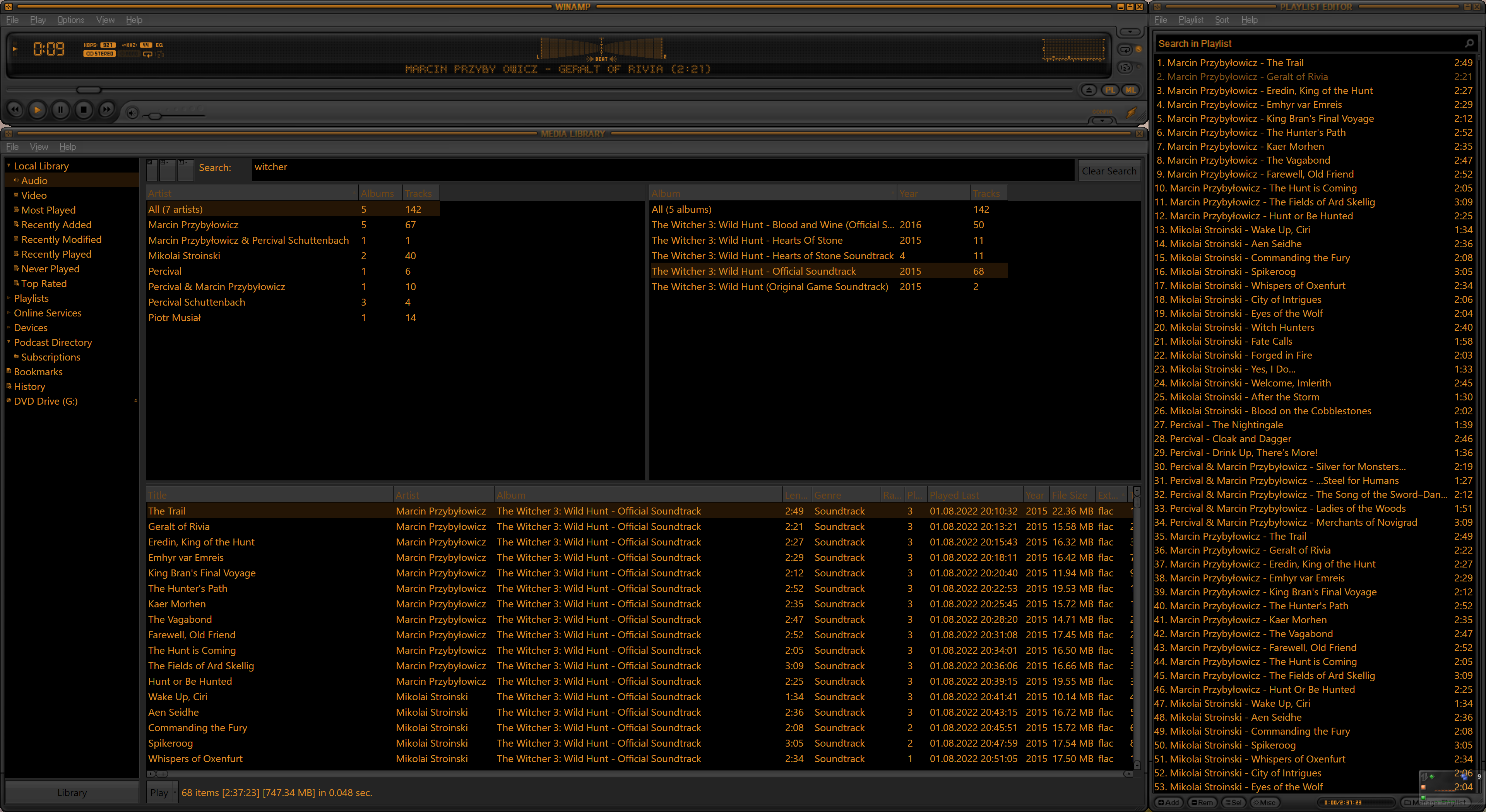Open the Sort menu in Playlist Editor
1486x812 pixels.
point(1221,20)
